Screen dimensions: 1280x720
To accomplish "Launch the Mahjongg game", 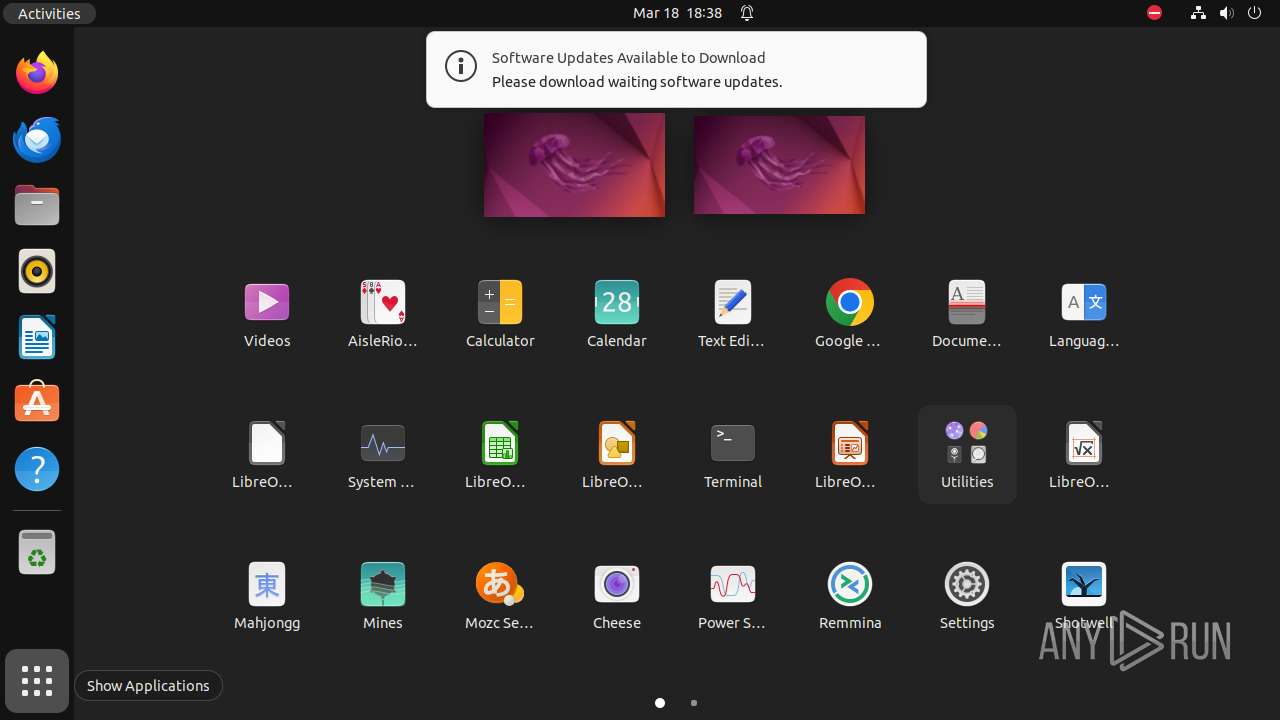I will point(267,595).
